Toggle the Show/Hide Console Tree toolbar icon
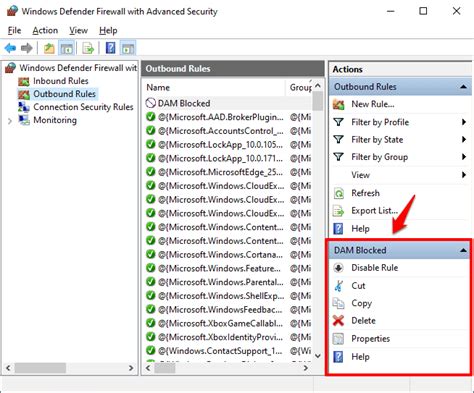Screen dimensions: 474x393 (66, 49)
